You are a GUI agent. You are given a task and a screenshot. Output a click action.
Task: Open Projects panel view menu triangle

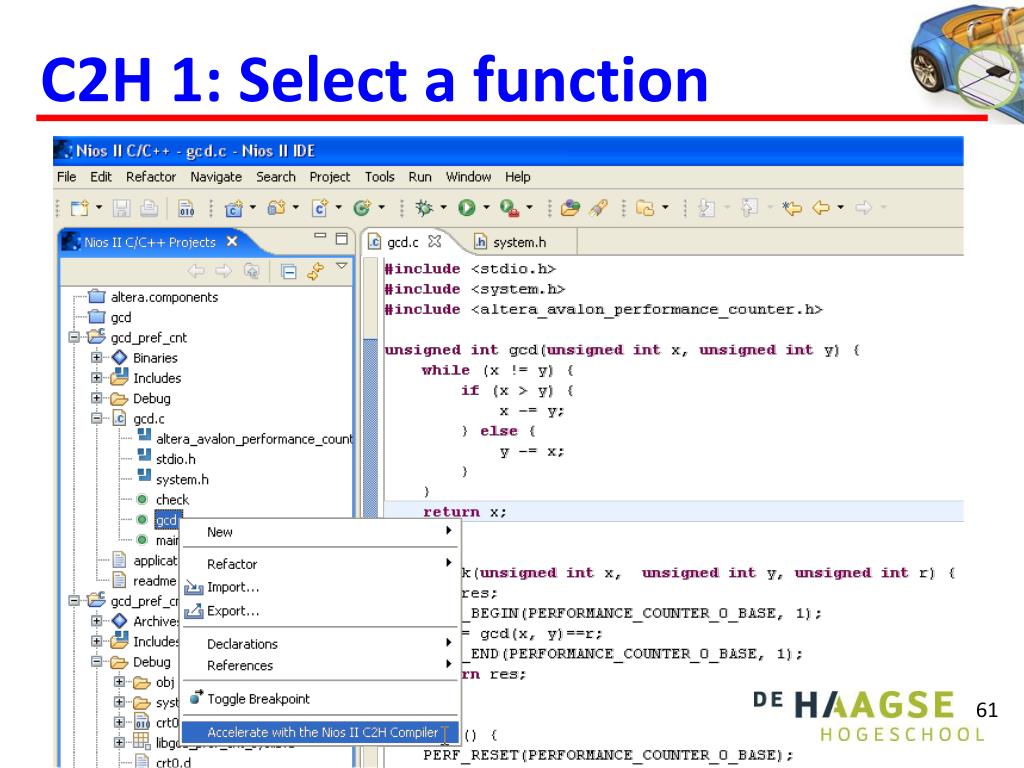[x=342, y=266]
